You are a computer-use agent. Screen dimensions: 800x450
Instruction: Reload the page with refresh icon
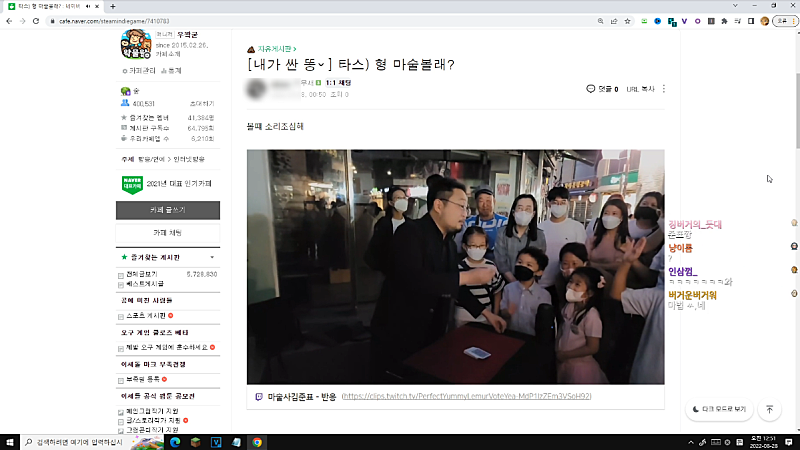click(x=36, y=21)
